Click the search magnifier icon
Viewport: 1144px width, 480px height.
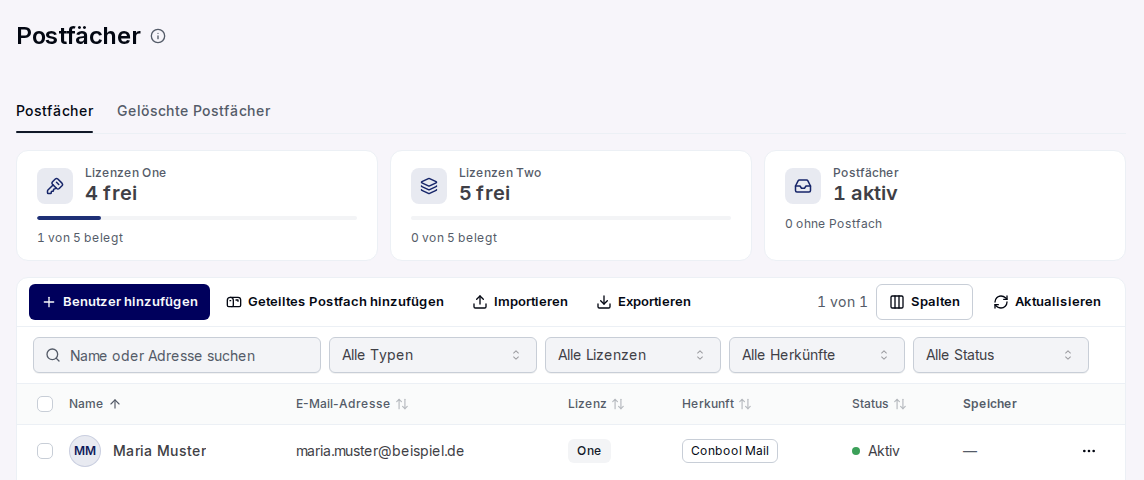point(53,355)
